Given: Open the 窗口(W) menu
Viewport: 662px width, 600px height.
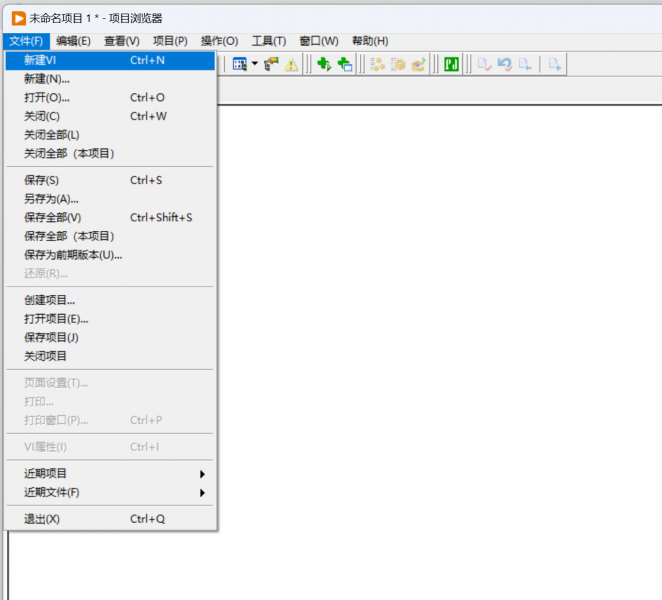Looking at the screenshot, I should (x=319, y=41).
